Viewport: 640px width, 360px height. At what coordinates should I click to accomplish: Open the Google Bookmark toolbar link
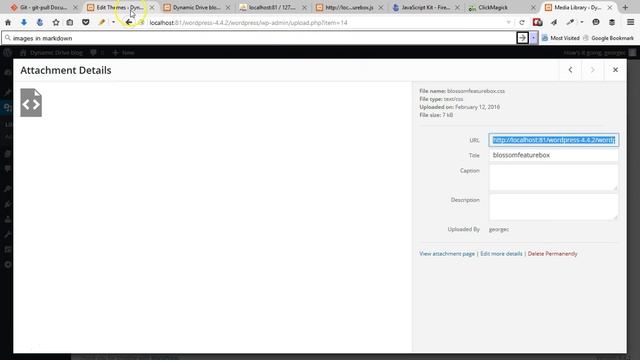pos(608,38)
